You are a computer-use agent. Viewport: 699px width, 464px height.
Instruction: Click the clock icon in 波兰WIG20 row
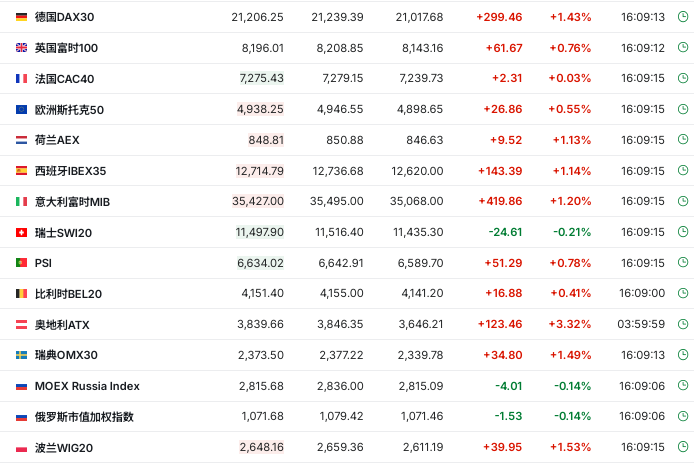(683, 447)
